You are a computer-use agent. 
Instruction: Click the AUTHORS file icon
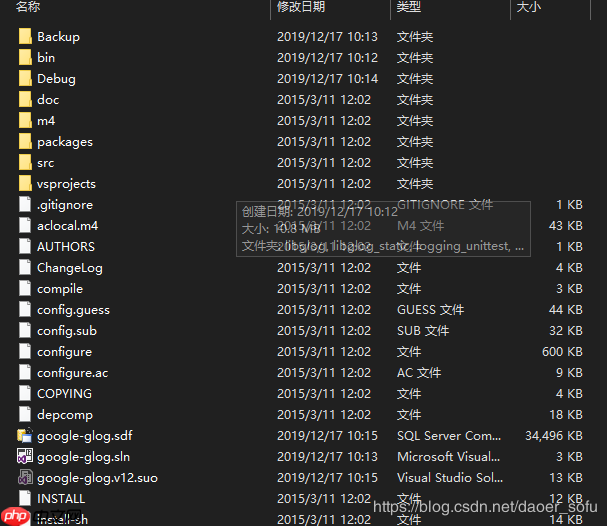tap(25, 246)
